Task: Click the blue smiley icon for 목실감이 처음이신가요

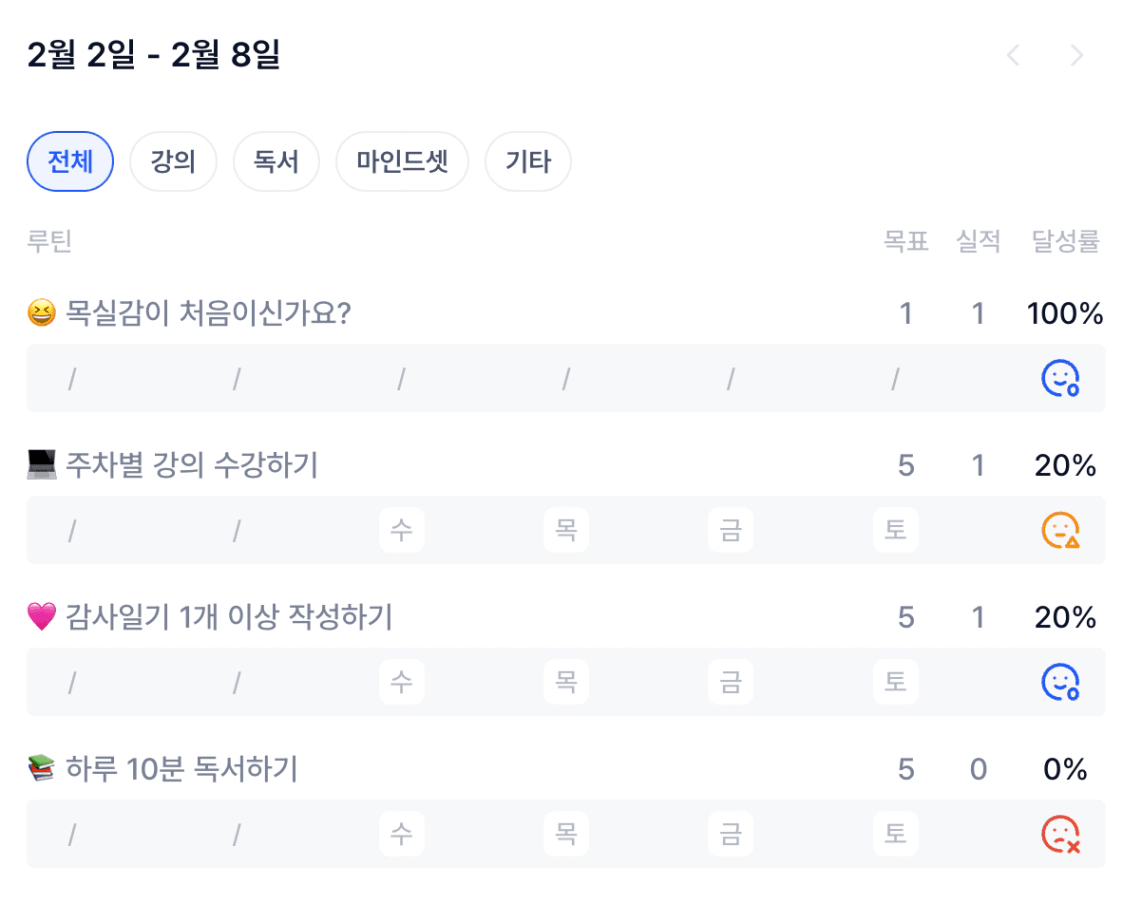Action: (1060, 378)
